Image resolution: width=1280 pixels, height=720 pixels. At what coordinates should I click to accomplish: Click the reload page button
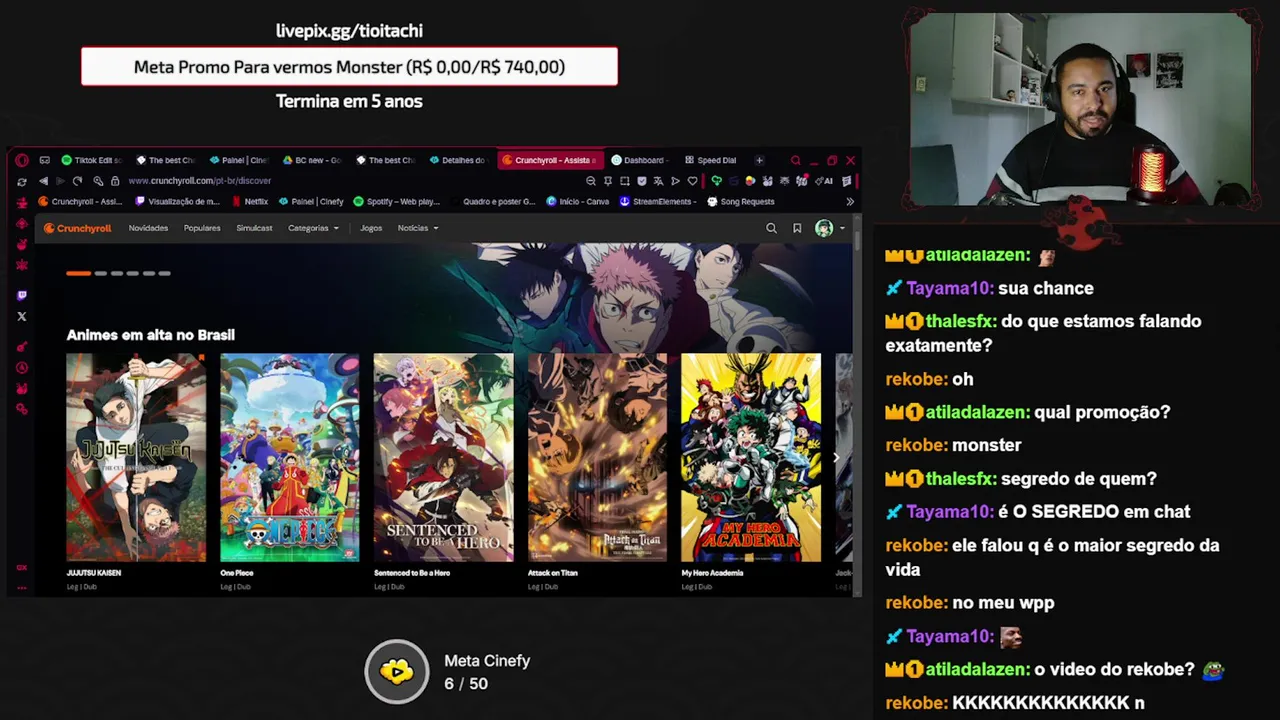pyautogui.click(x=77, y=181)
